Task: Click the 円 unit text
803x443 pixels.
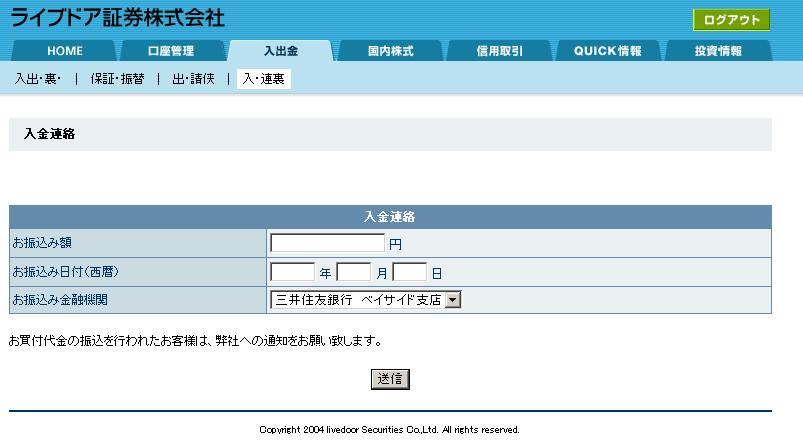Action: 395,244
